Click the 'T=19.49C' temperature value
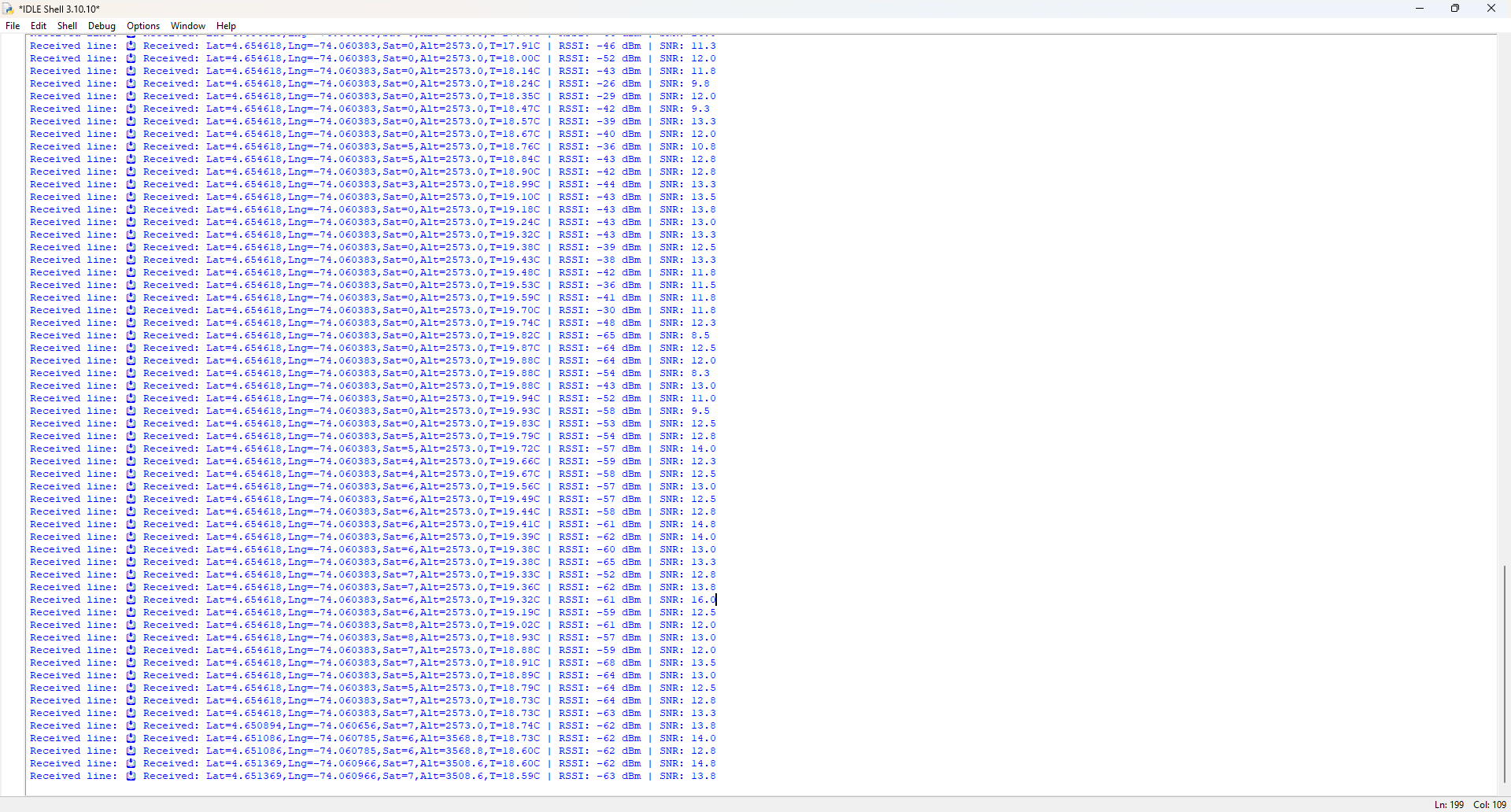 [515, 499]
